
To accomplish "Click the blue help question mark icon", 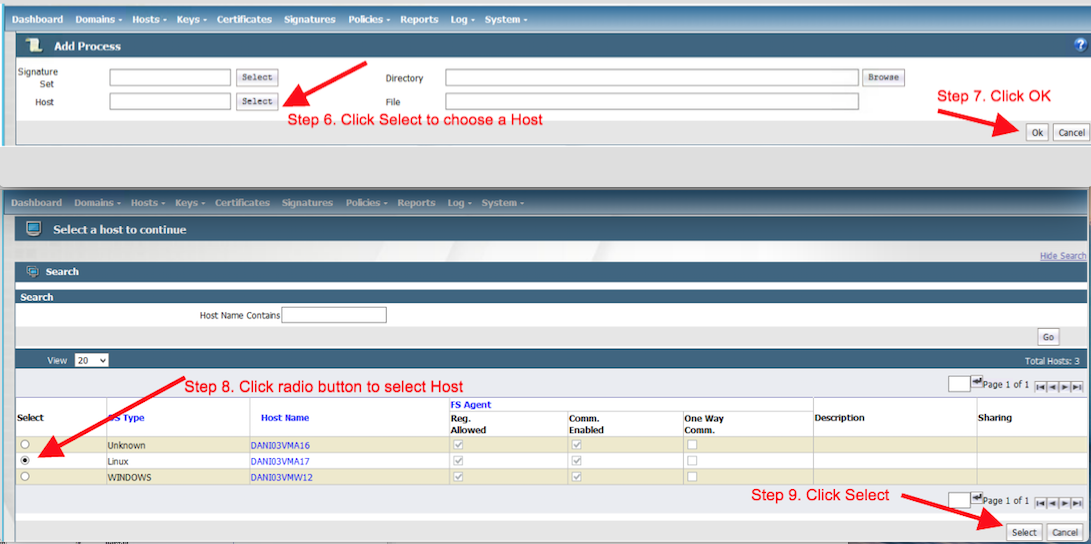I will pos(1080,45).
